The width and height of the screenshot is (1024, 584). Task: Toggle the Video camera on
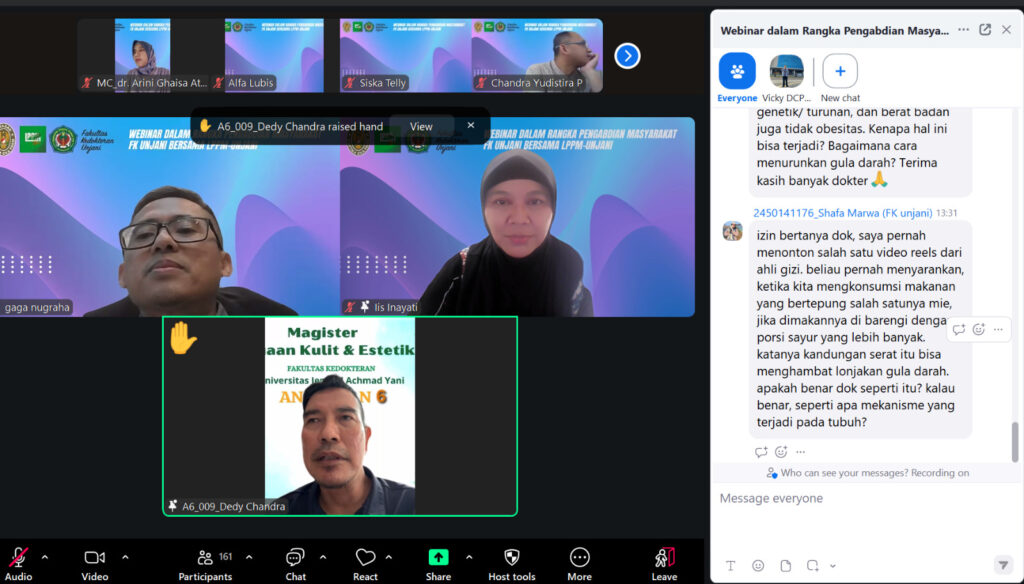coord(95,558)
